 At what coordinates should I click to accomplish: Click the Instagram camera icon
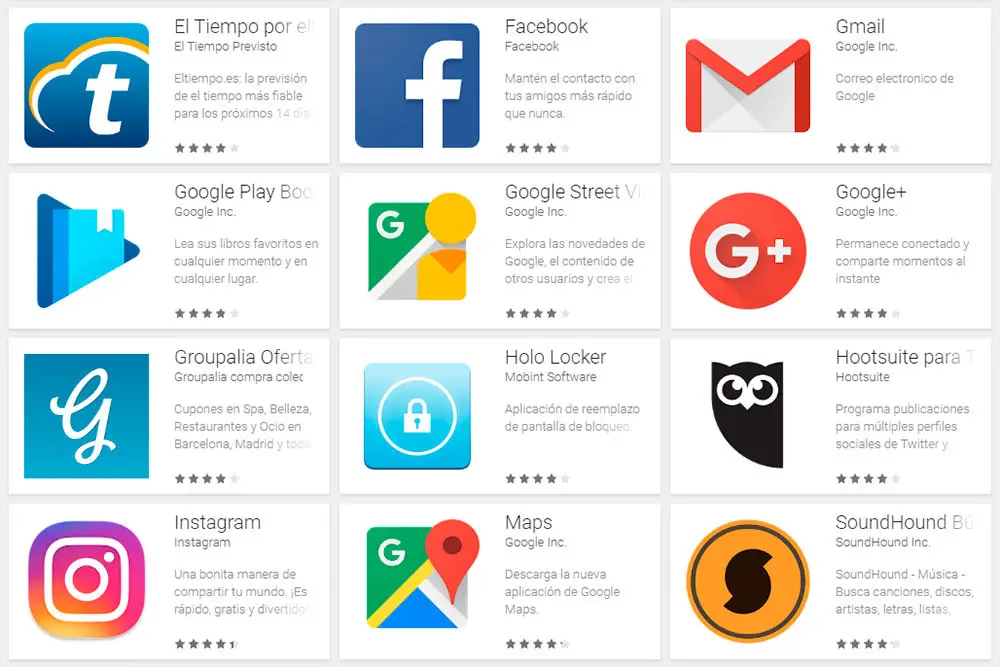click(x=87, y=580)
